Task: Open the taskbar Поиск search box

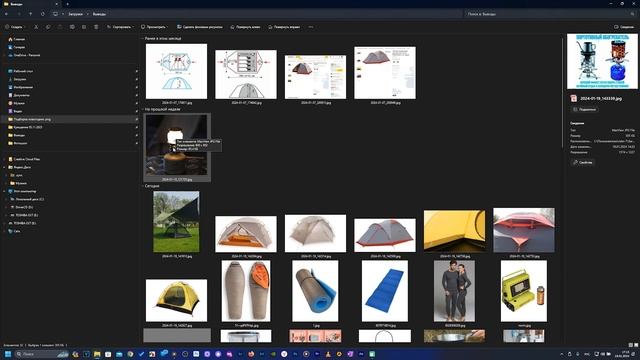Action: (x=42, y=354)
